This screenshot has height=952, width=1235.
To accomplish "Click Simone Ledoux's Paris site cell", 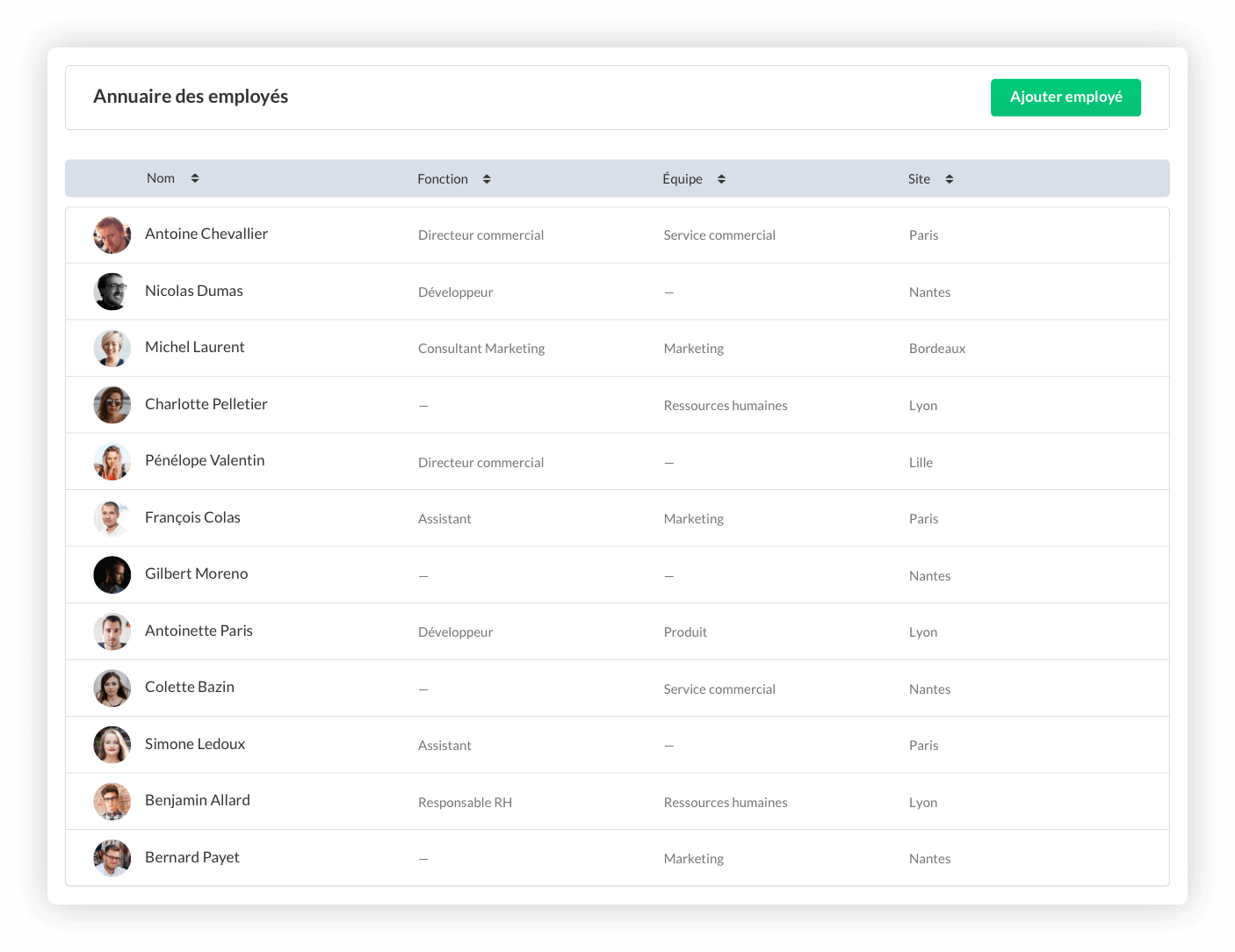I will click(x=924, y=746).
